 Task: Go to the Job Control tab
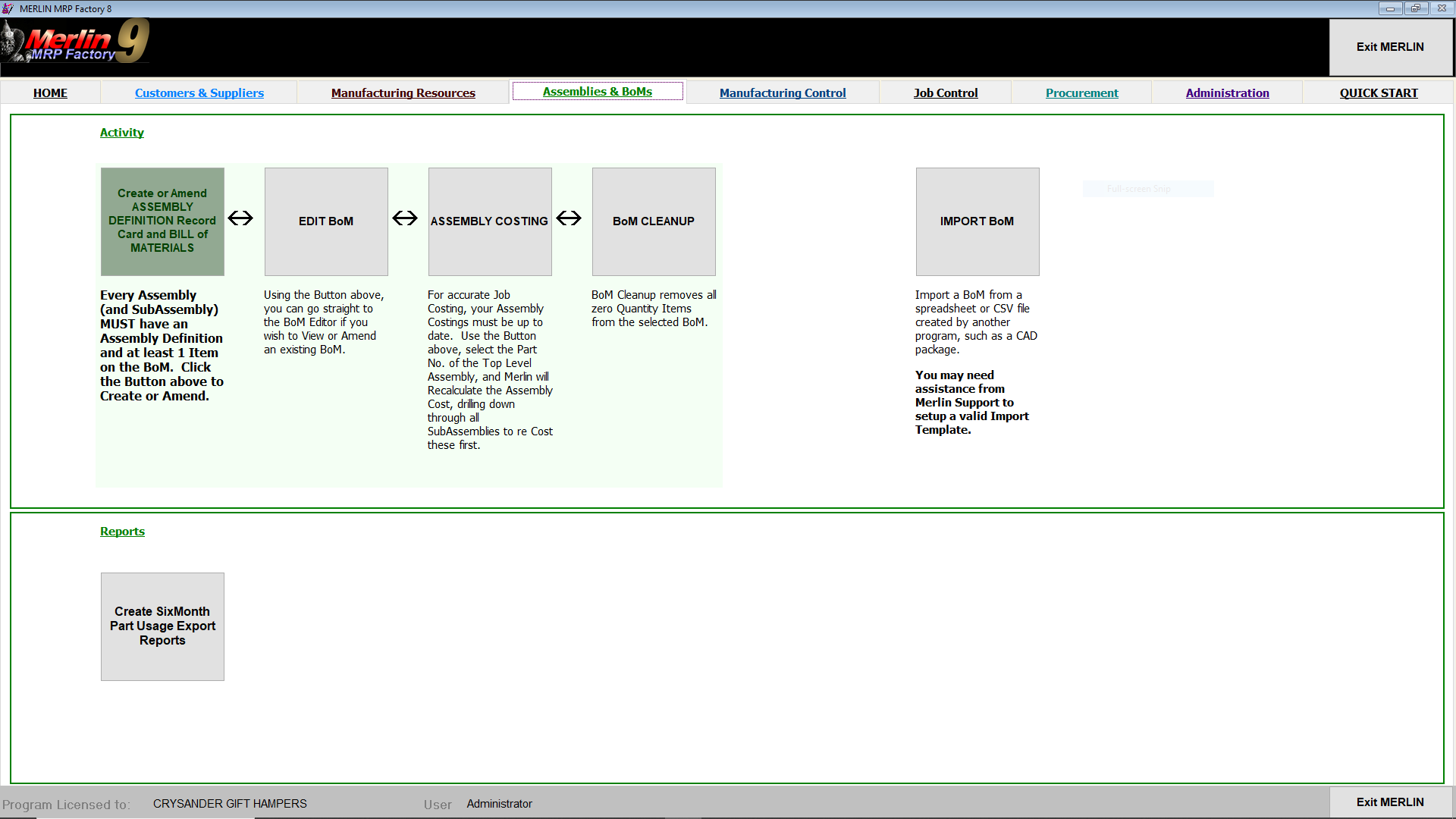point(946,93)
